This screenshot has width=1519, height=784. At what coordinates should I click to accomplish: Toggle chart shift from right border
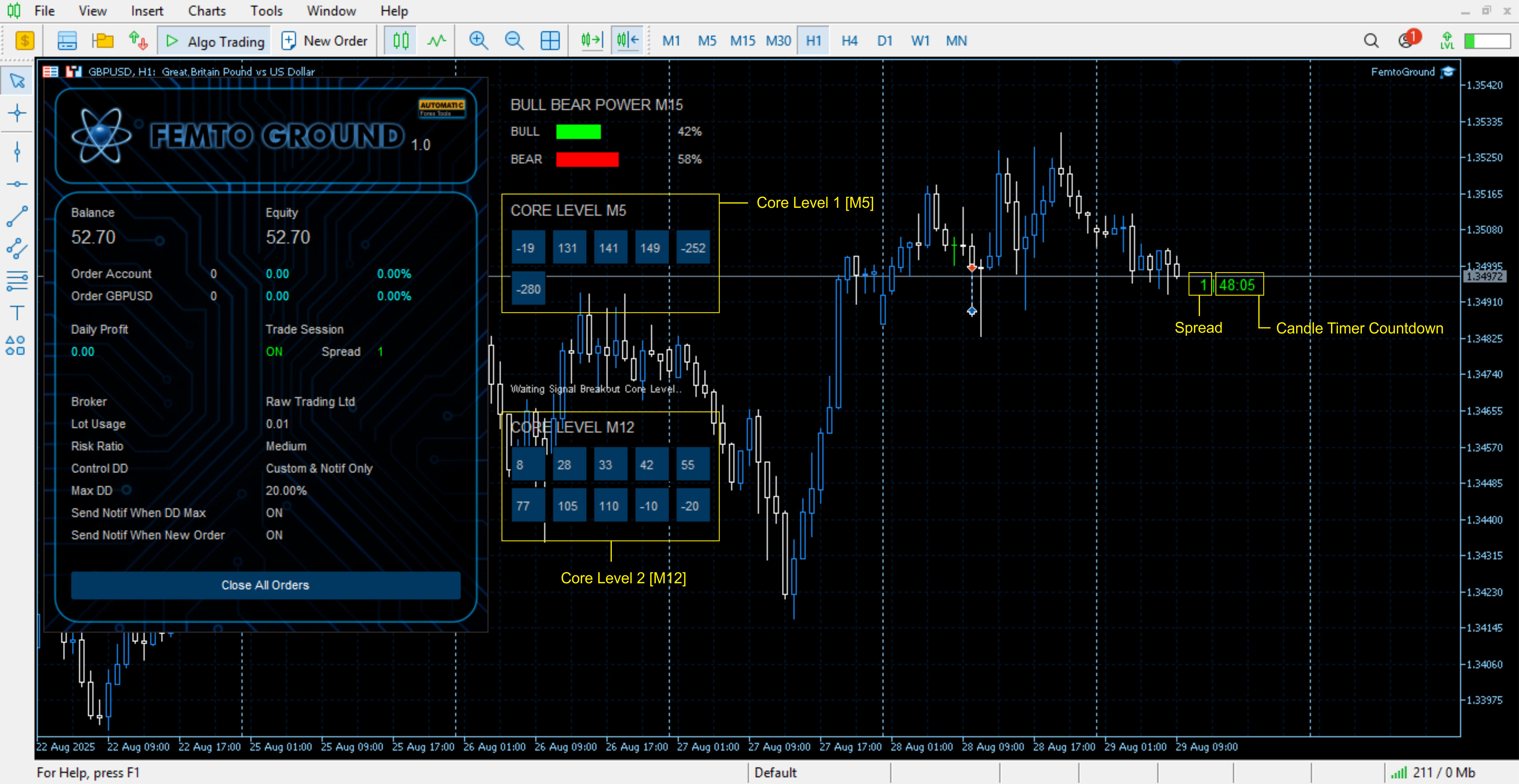click(627, 41)
